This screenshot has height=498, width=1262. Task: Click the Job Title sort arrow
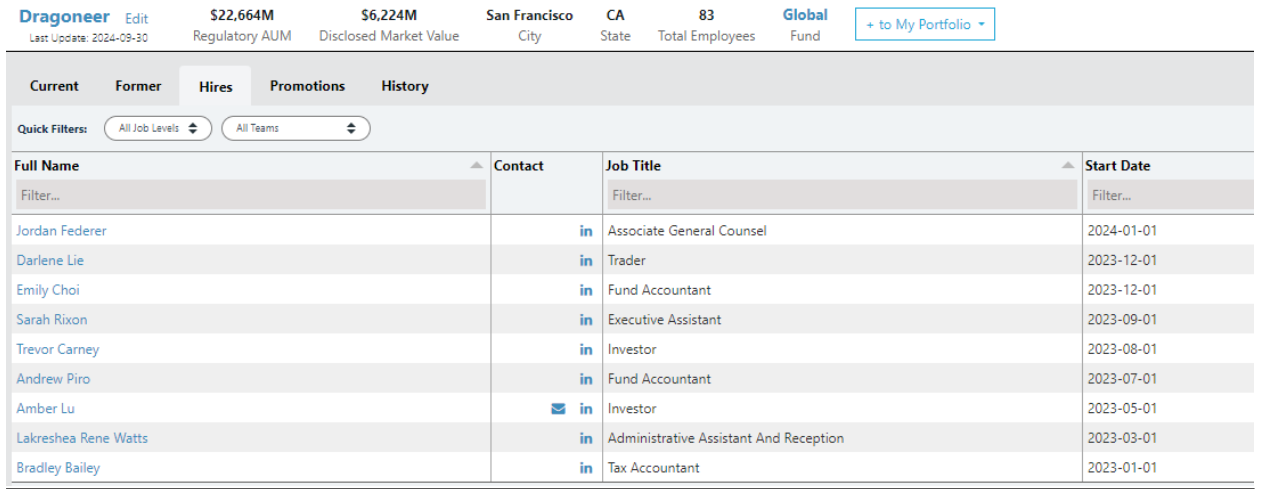click(1068, 166)
